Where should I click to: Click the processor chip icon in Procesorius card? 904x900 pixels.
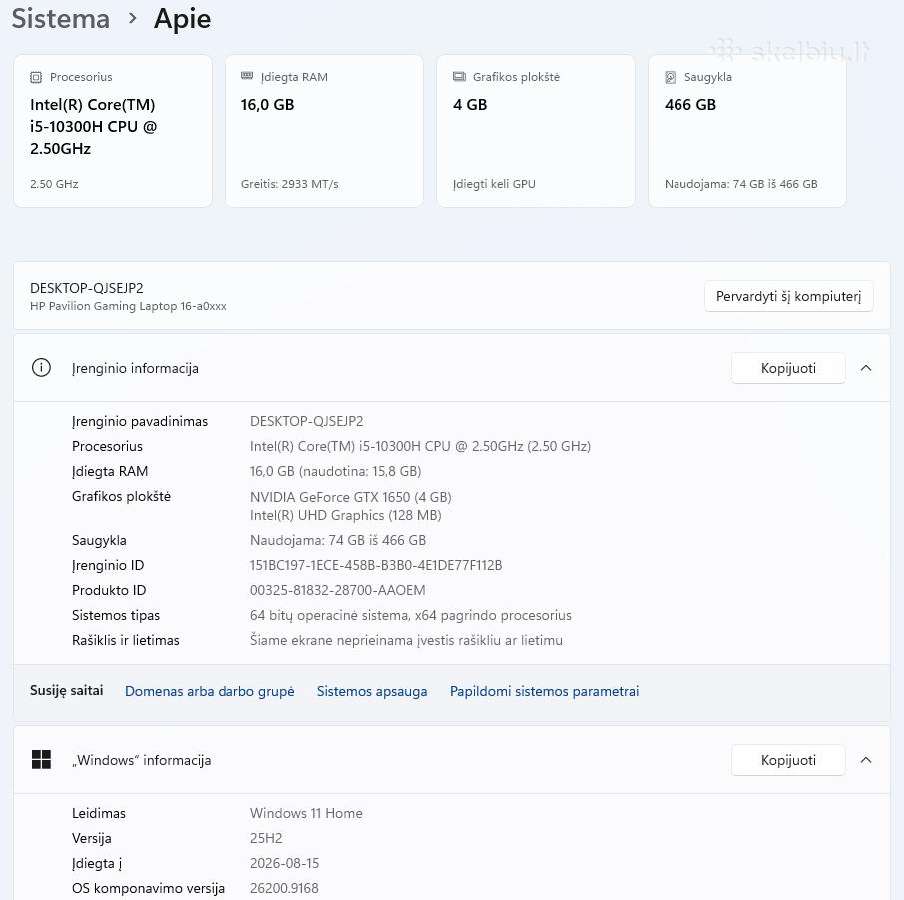coord(36,77)
